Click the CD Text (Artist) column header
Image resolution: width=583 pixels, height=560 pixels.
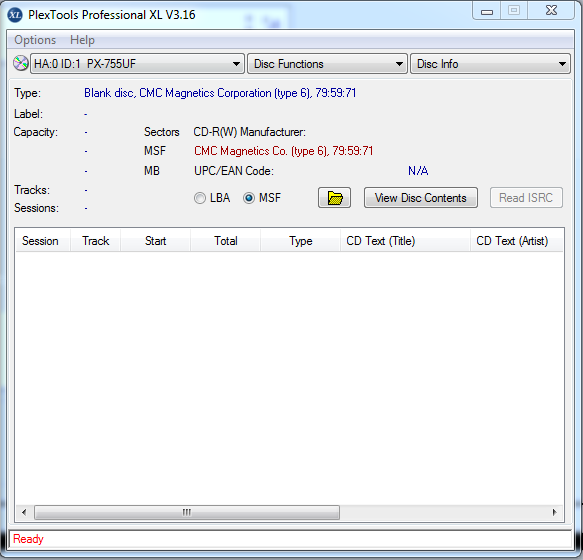[x=517, y=241]
